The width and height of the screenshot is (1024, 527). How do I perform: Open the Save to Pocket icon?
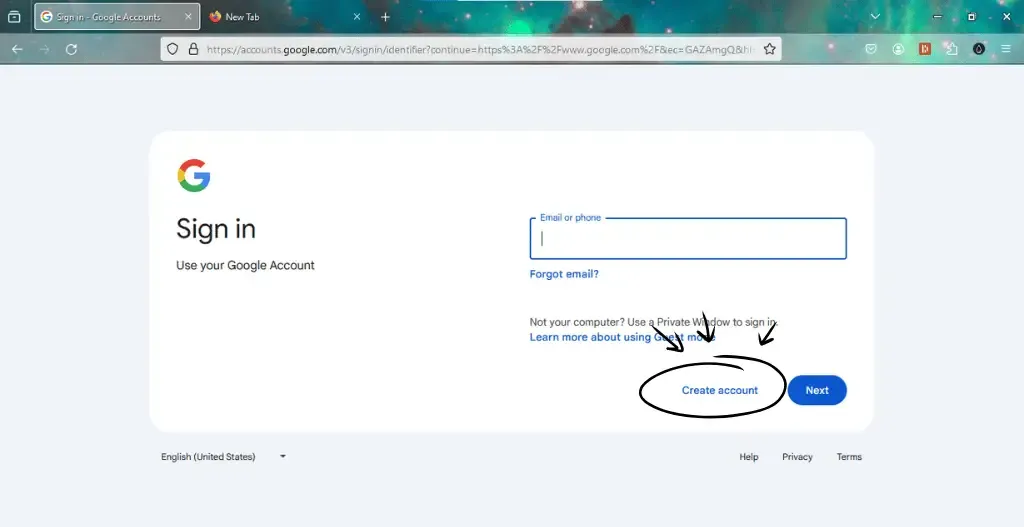(871, 49)
